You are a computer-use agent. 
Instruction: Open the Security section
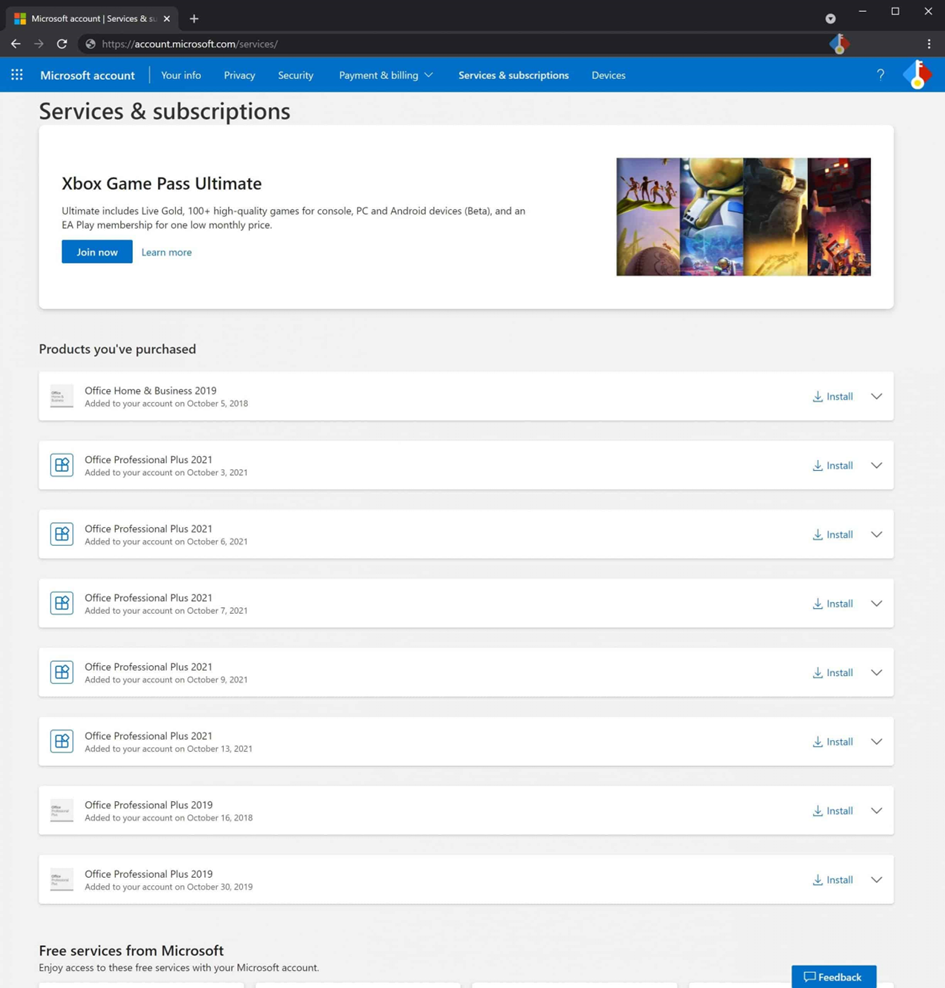(x=295, y=75)
